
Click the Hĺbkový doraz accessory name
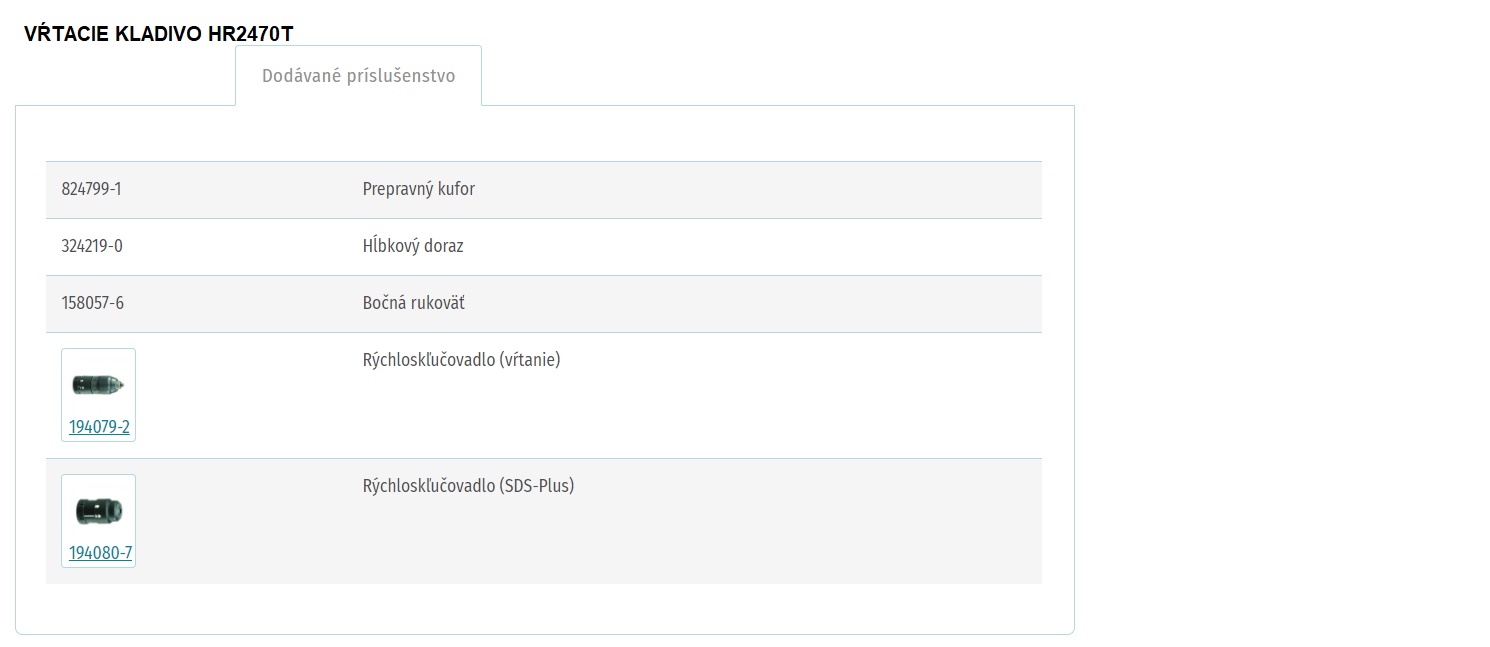pyautogui.click(x=413, y=246)
